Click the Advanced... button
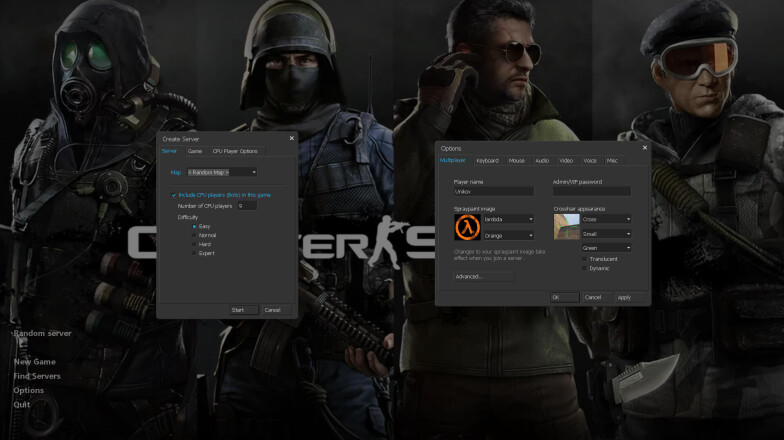 point(484,276)
